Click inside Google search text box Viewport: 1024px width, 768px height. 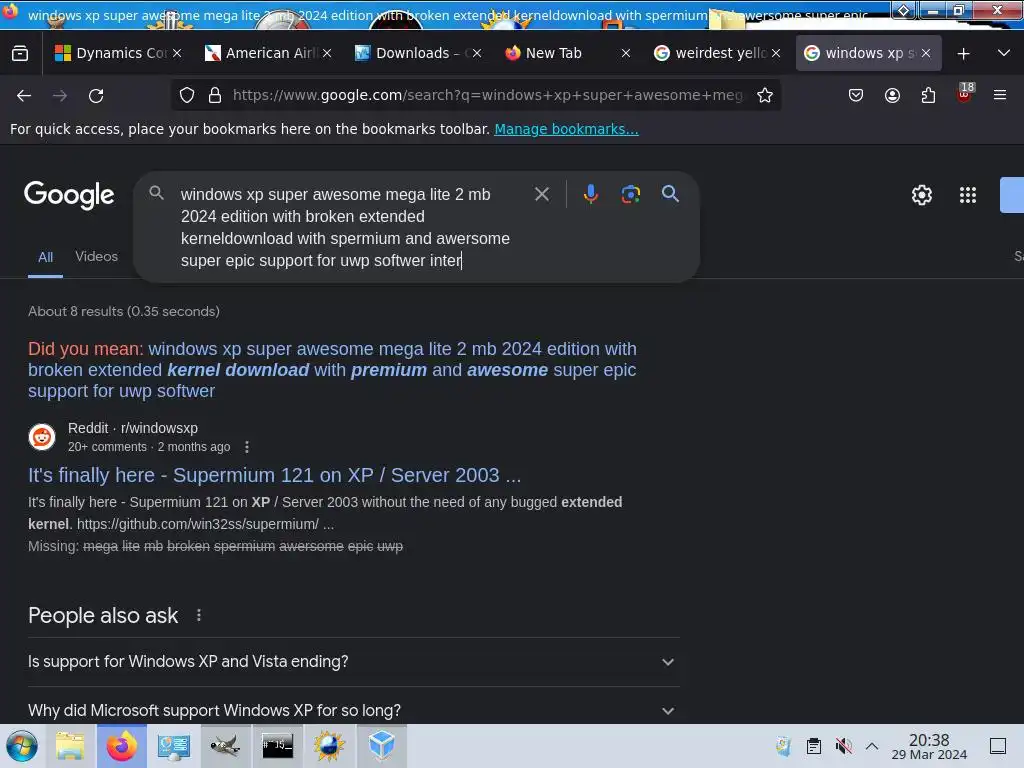pyautogui.click(x=345, y=227)
